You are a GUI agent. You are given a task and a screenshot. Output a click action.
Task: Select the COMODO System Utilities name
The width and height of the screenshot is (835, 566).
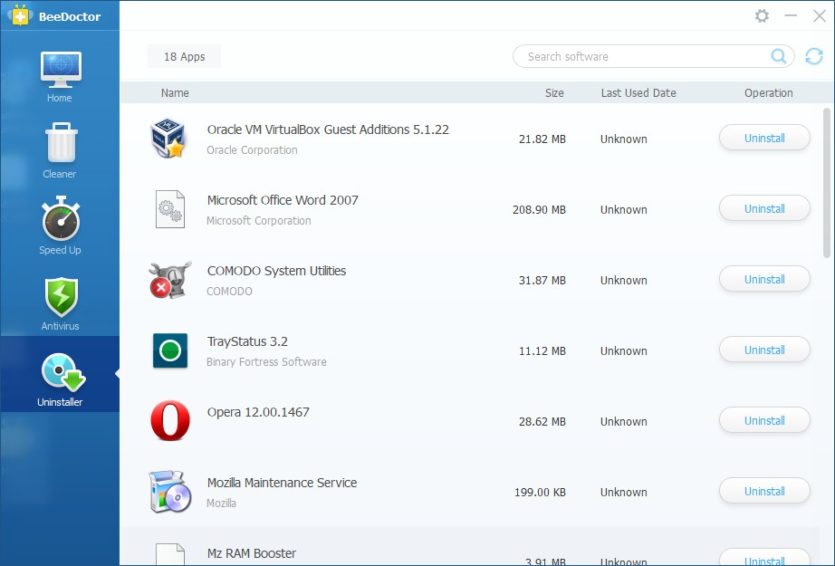(x=276, y=271)
